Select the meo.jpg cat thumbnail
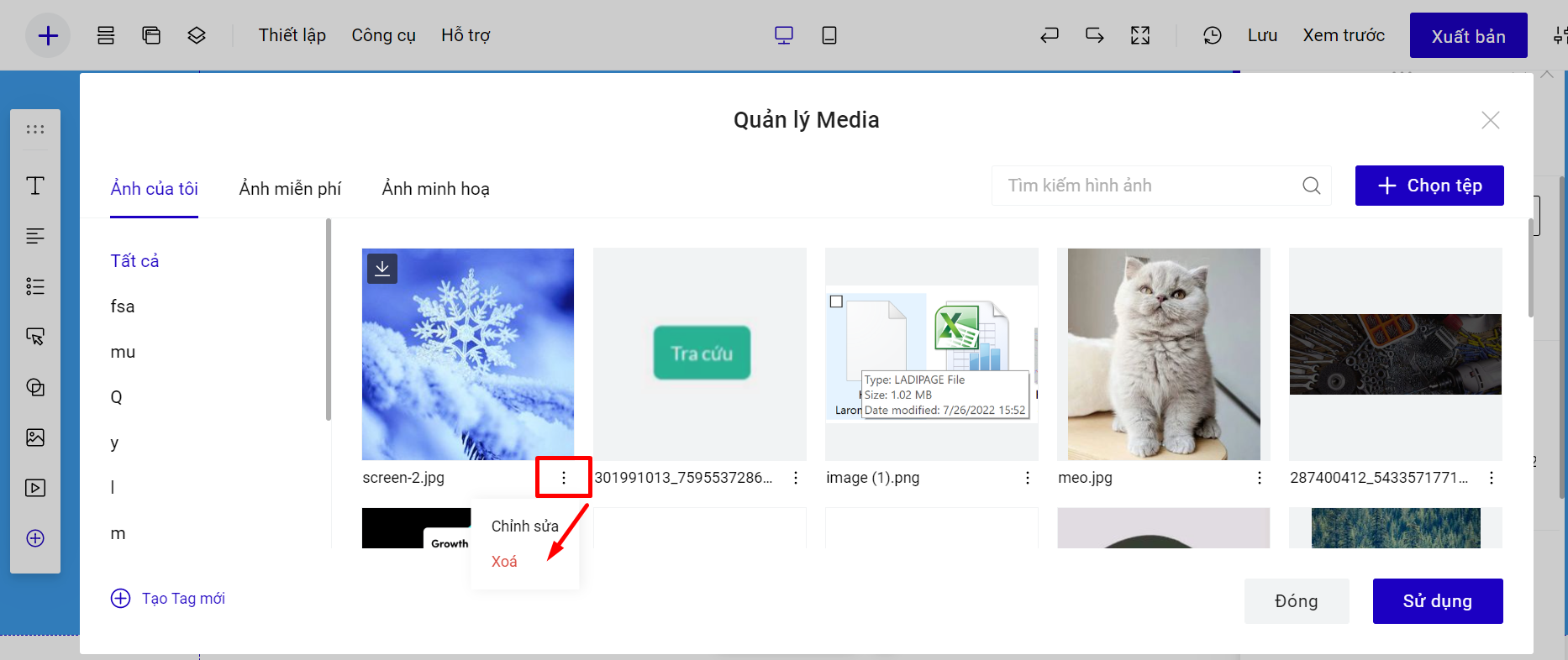The image size is (1568, 660). (1163, 354)
